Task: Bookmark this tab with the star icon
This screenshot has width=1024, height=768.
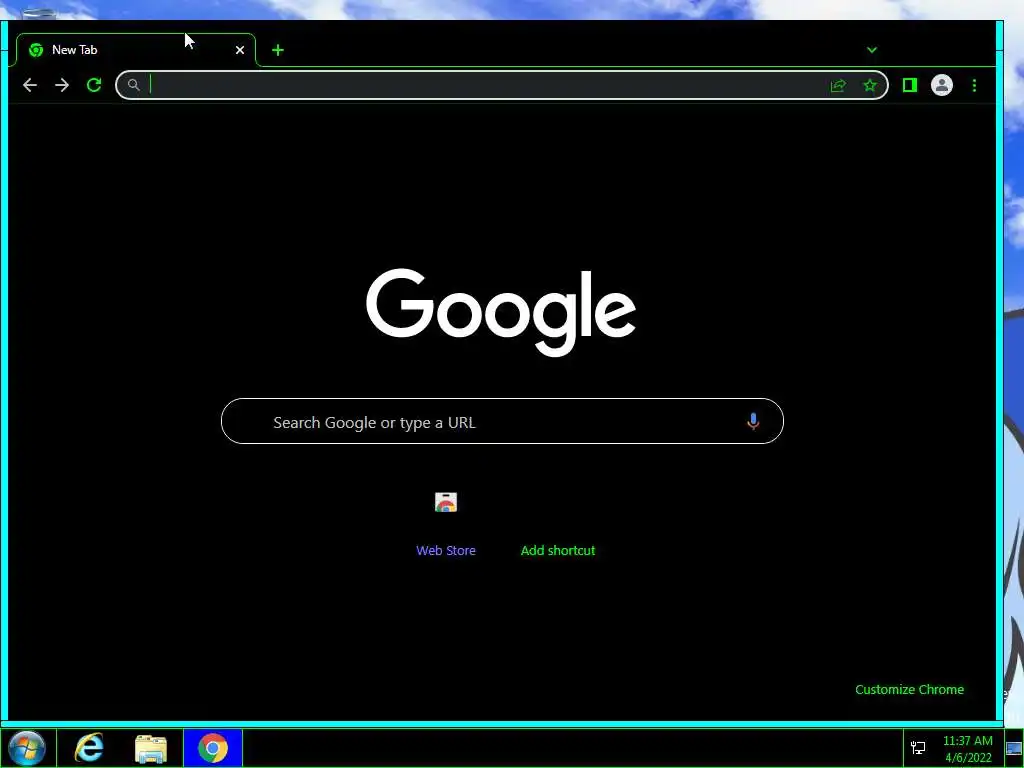Action: 870,86
